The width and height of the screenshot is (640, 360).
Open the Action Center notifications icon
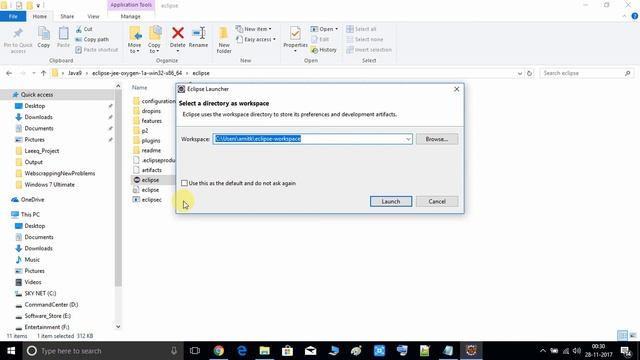[626, 351]
